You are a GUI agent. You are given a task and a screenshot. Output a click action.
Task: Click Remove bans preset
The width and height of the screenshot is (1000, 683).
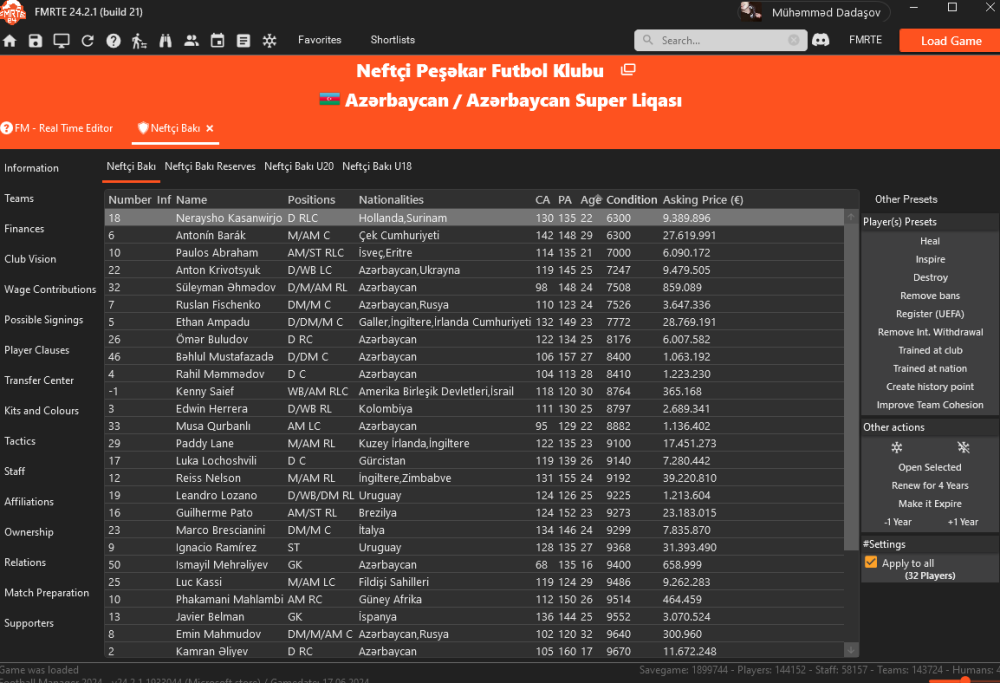click(930, 296)
